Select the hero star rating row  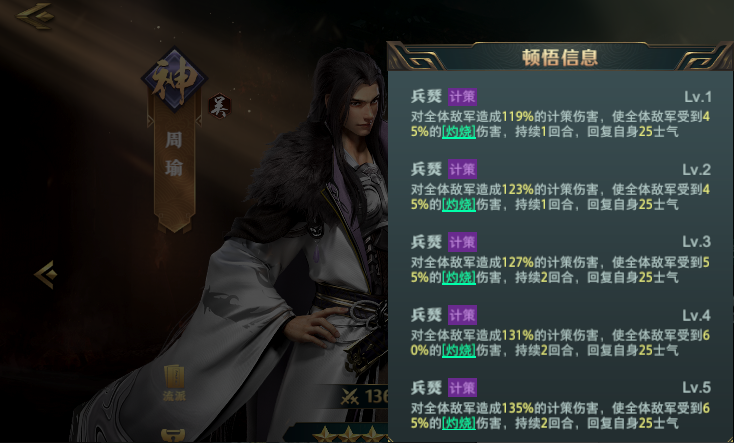(350, 434)
